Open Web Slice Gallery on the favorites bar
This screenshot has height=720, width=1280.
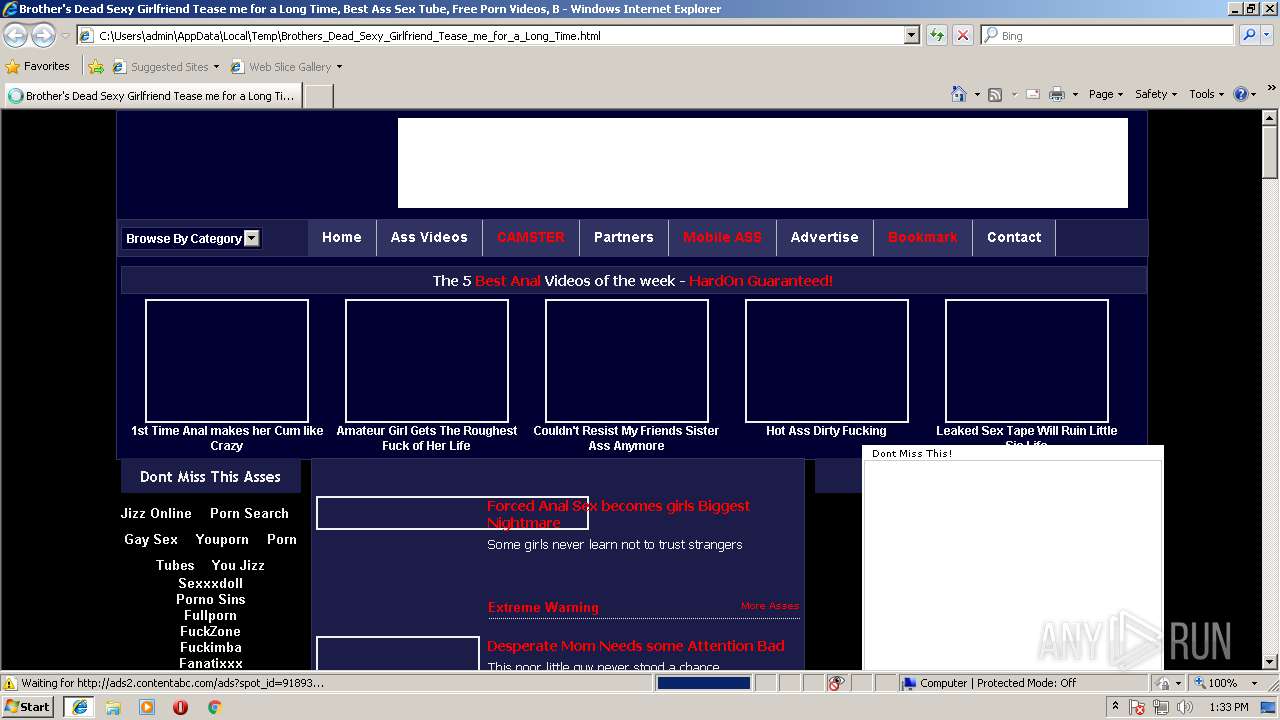click(x=286, y=67)
